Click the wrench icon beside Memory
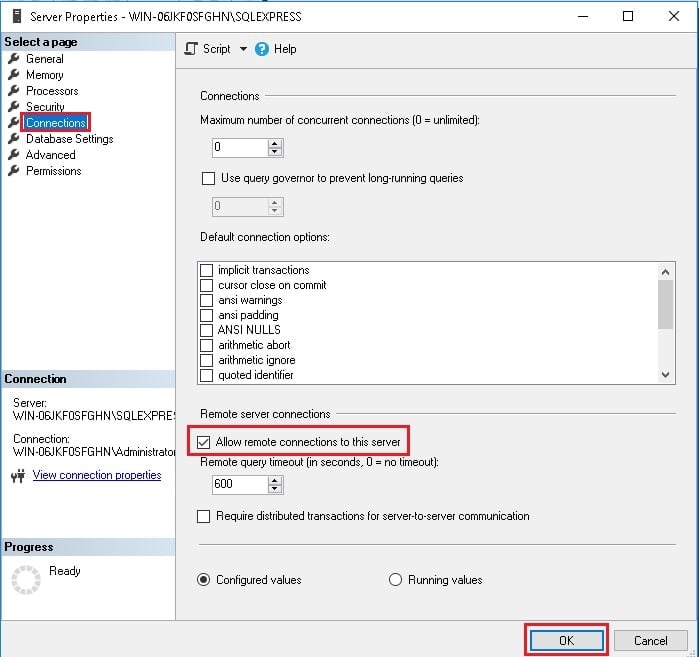Screen dimensions: 699x657 point(14,74)
